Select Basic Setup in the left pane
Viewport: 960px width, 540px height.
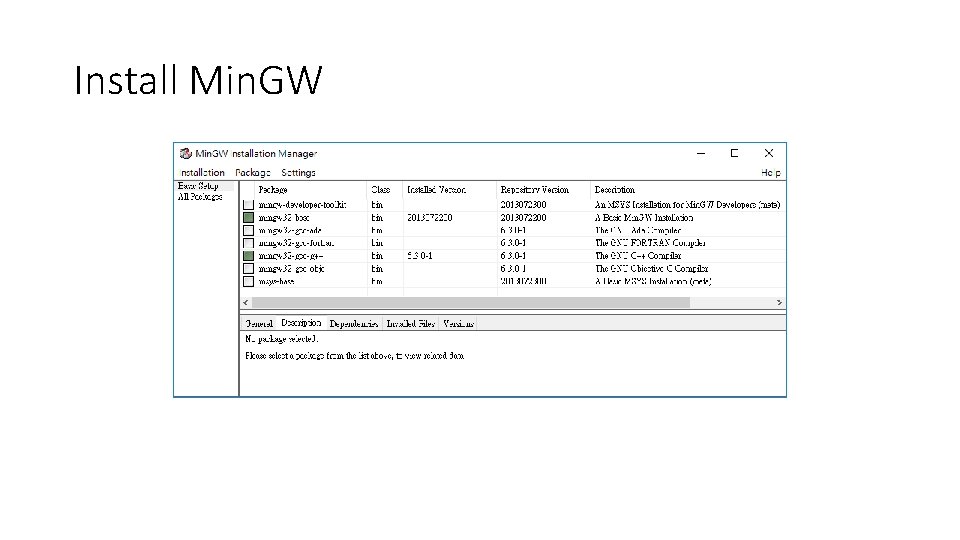point(198,186)
